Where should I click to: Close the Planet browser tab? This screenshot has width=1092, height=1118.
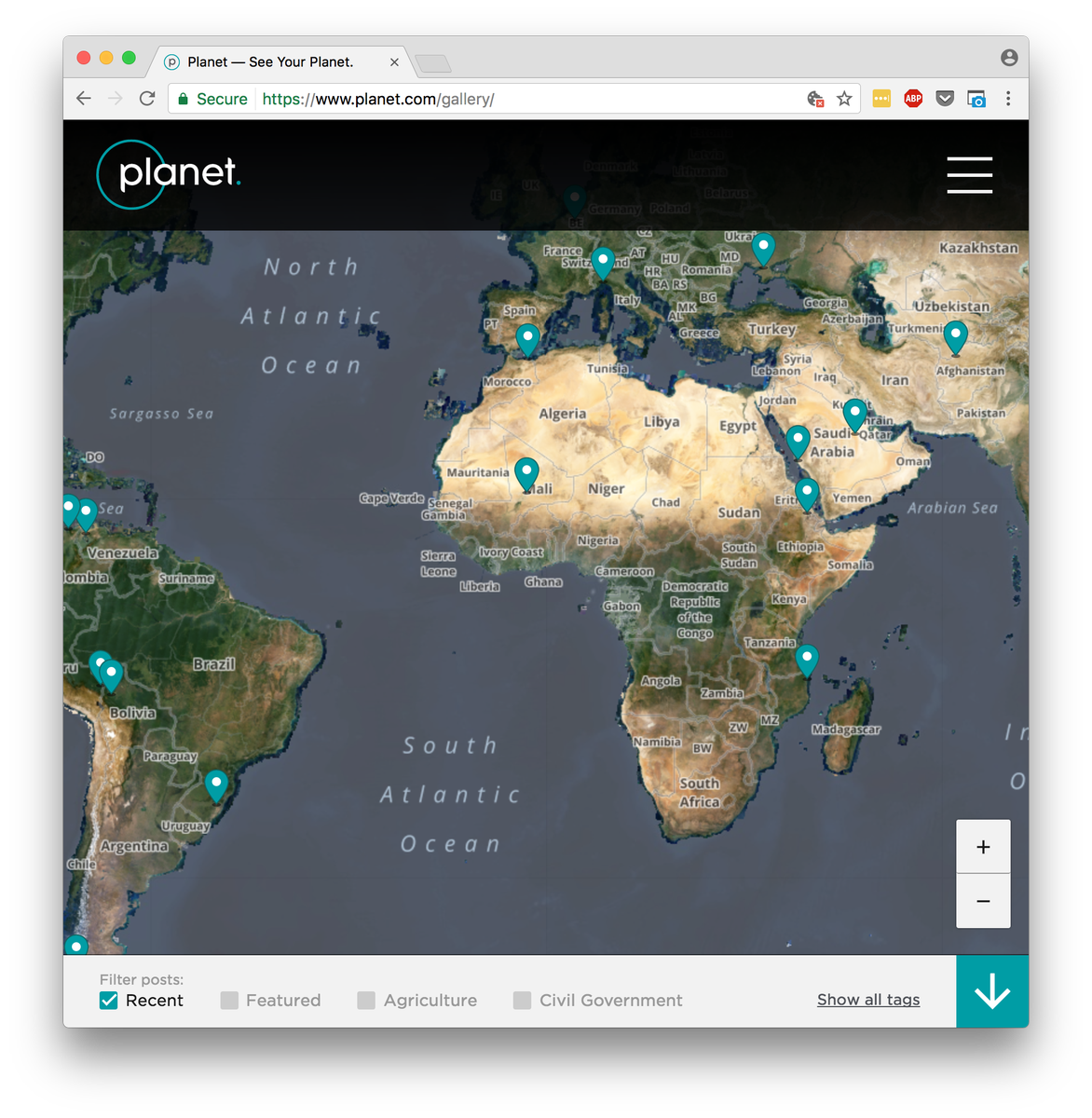coord(394,62)
